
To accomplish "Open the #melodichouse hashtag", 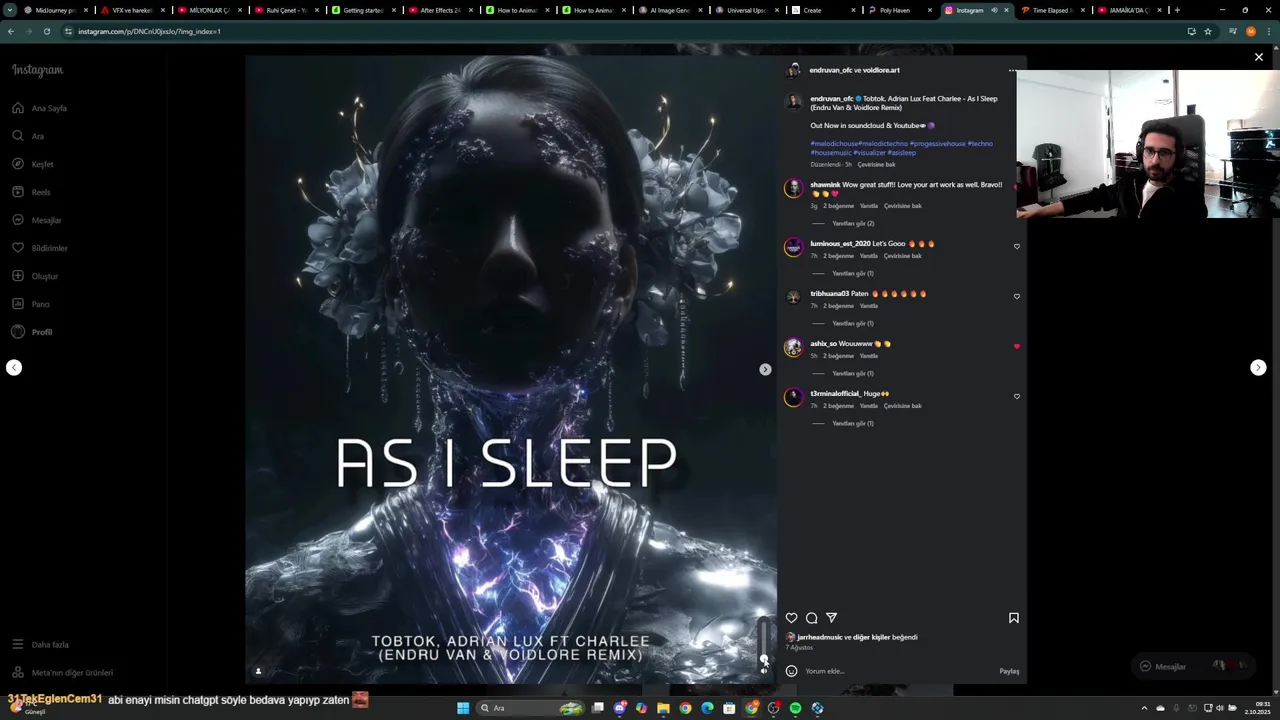I will coord(834,143).
